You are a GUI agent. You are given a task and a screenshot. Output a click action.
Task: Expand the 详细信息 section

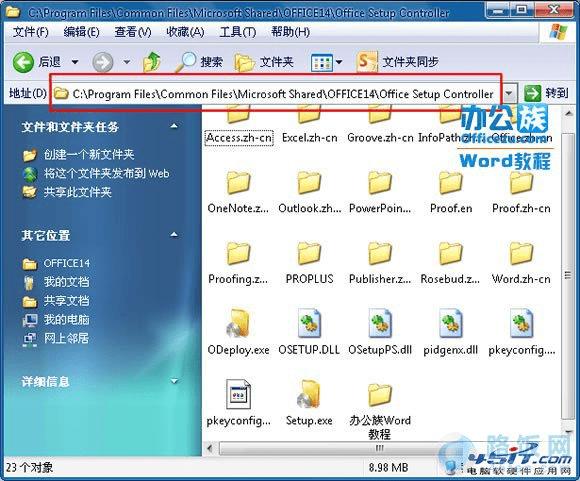click(x=174, y=381)
